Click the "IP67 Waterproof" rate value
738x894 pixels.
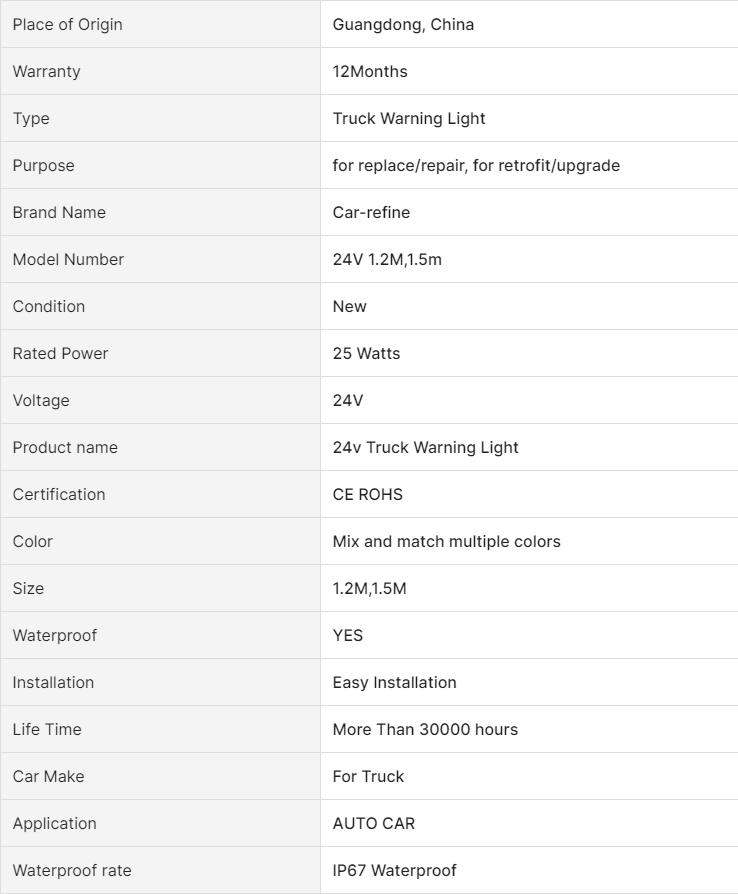(x=394, y=870)
